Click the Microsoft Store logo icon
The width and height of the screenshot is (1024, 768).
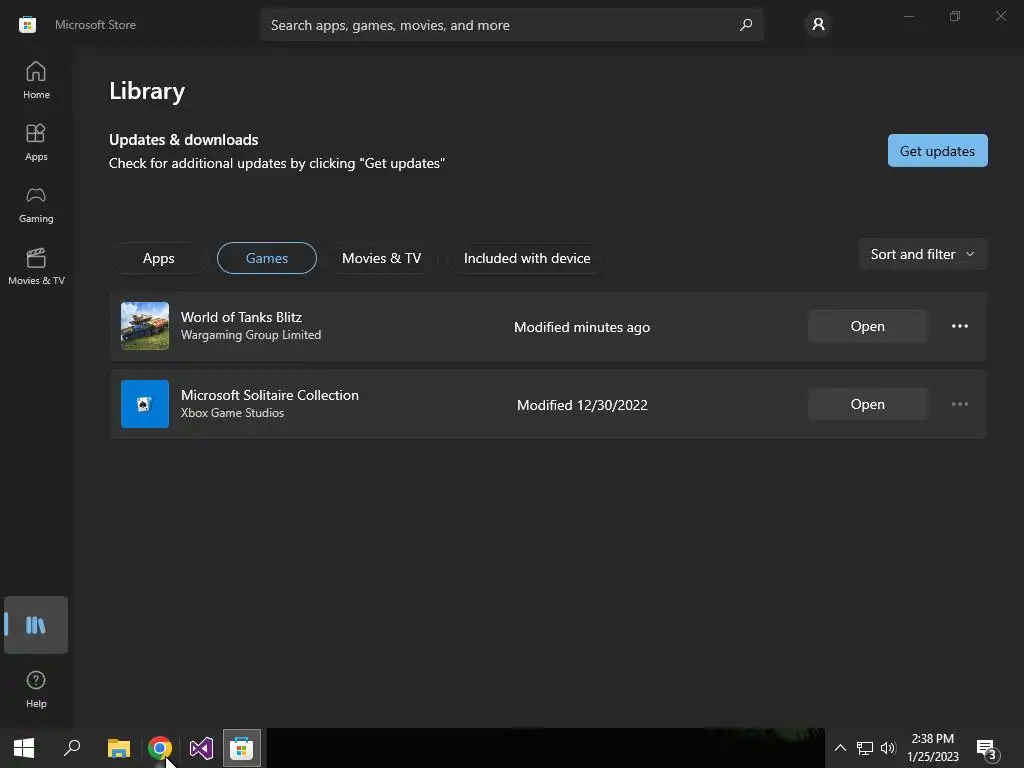[27, 25]
